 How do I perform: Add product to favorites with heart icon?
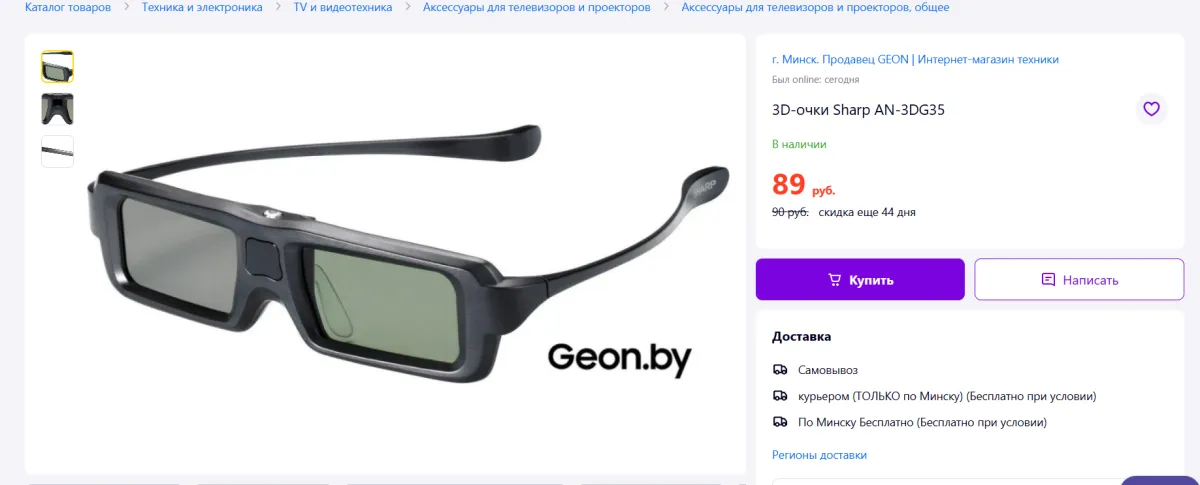(x=1151, y=109)
